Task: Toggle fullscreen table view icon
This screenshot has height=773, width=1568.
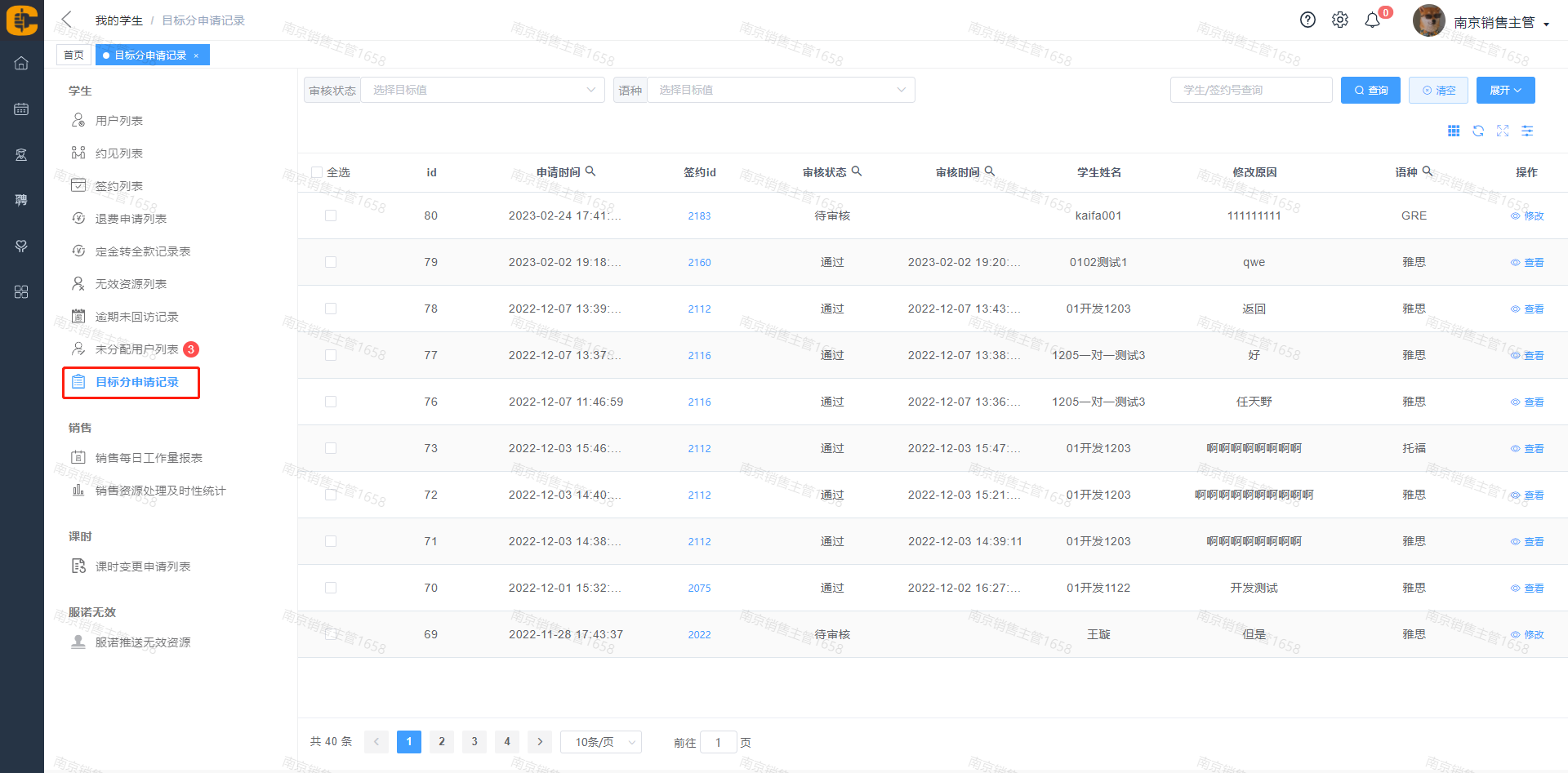Action: tap(1503, 131)
